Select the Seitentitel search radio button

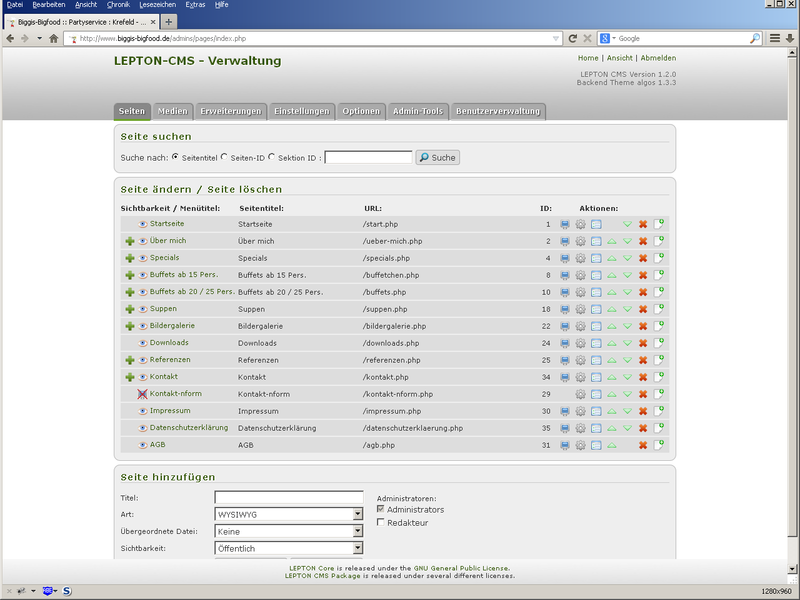(x=176, y=157)
